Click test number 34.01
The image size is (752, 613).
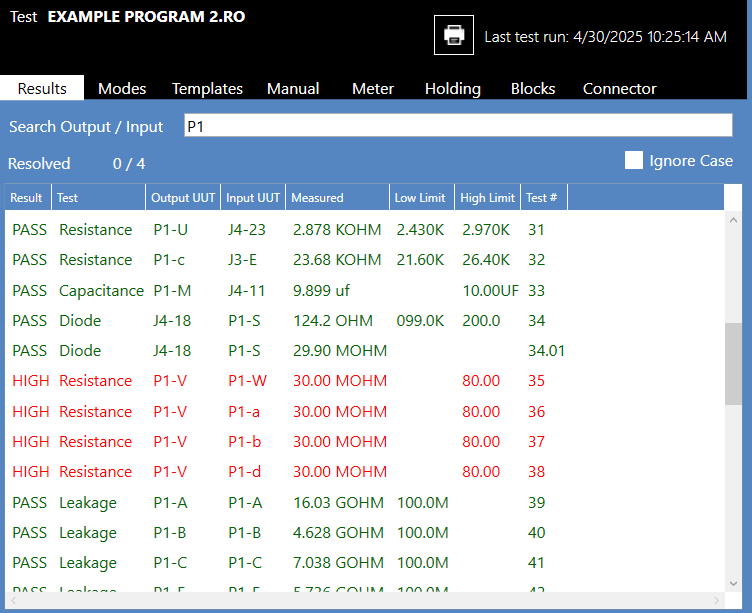tap(546, 351)
